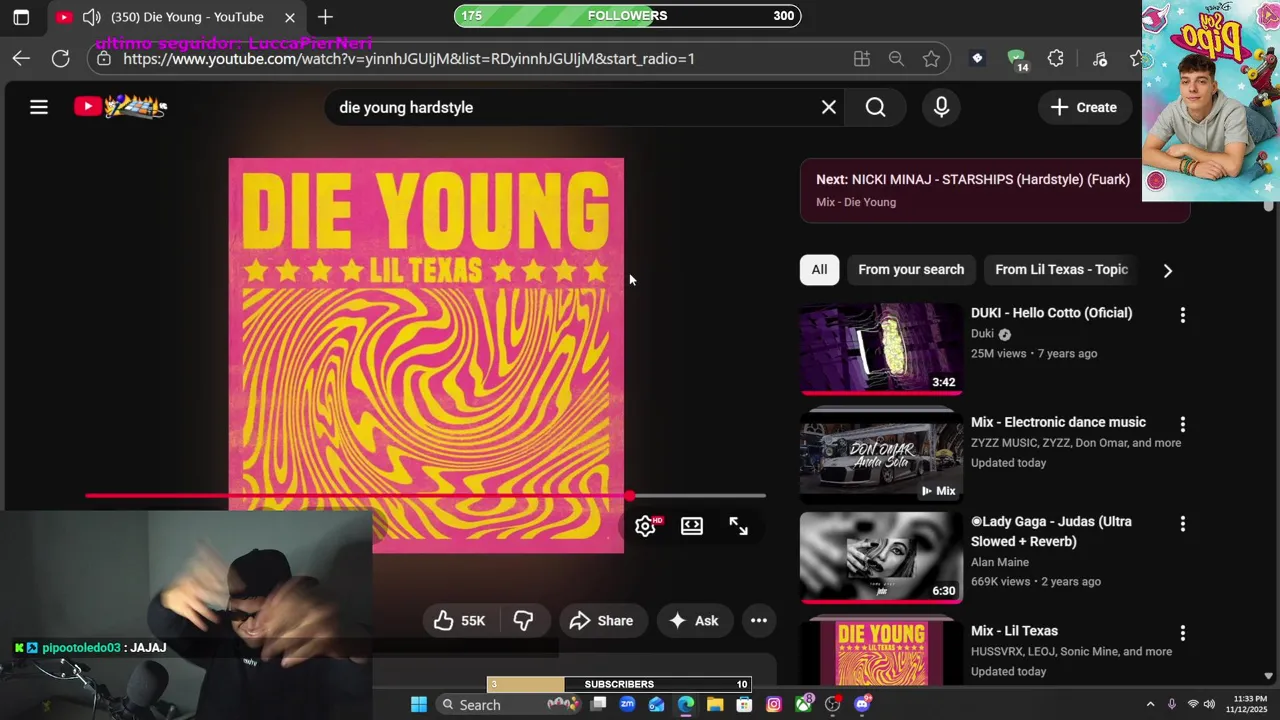Open more actions three-dot menu below video
This screenshot has height=720, width=1280.
(759, 621)
